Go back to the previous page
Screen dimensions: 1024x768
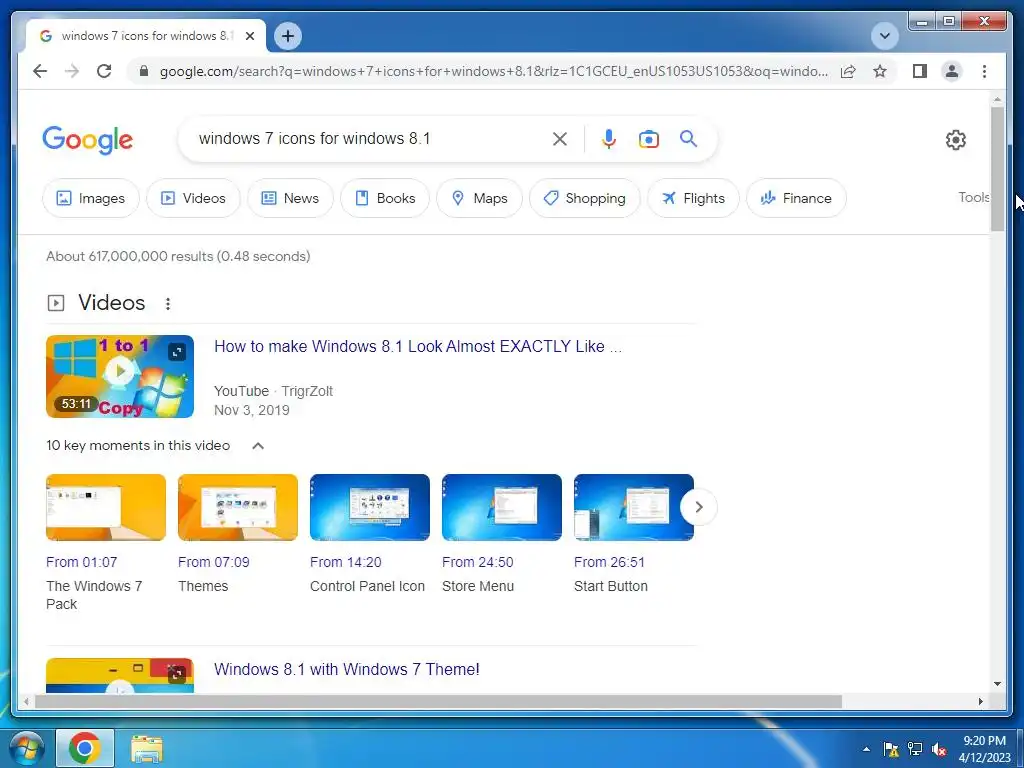point(40,71)
